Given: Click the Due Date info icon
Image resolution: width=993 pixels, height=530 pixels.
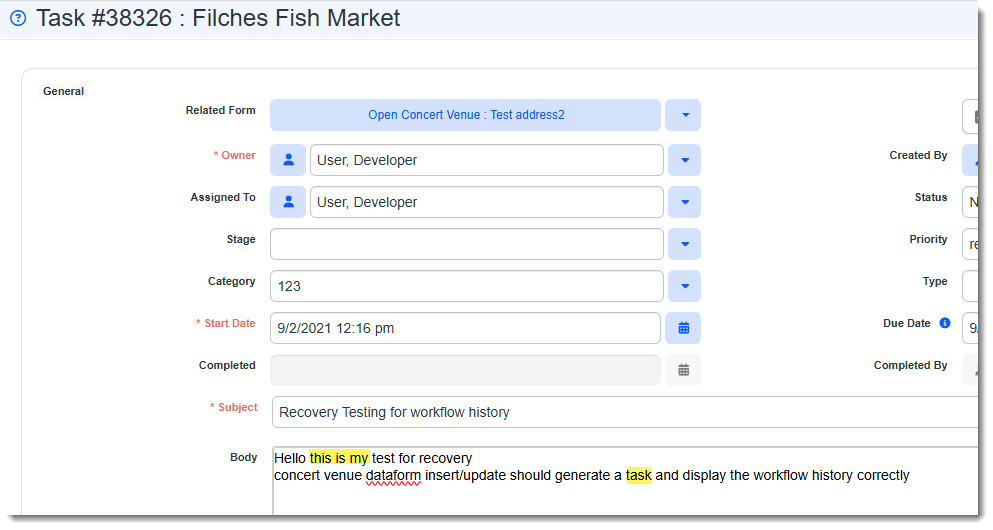Looking at the screenshot, I should 945,324.
